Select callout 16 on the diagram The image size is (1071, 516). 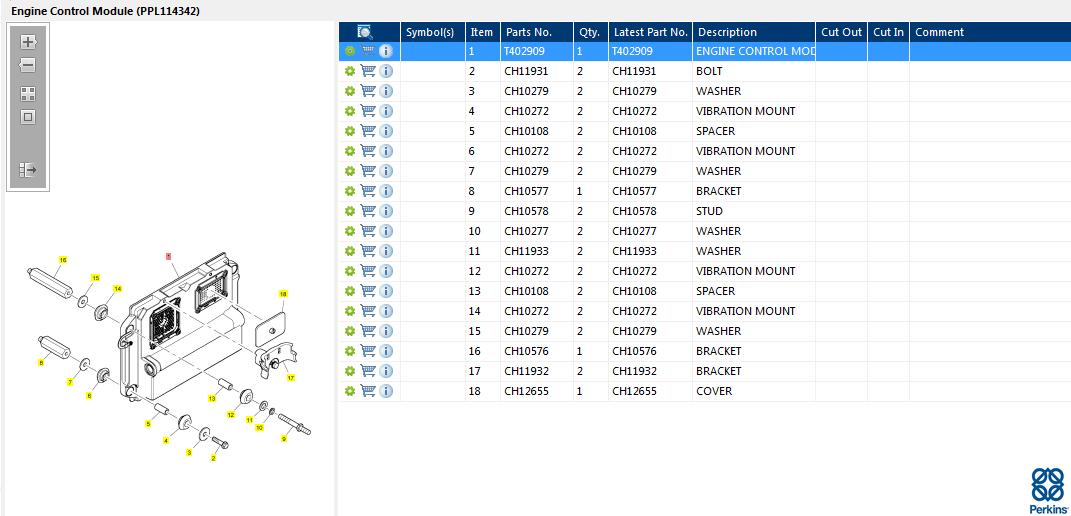click(x=63, y=260)
